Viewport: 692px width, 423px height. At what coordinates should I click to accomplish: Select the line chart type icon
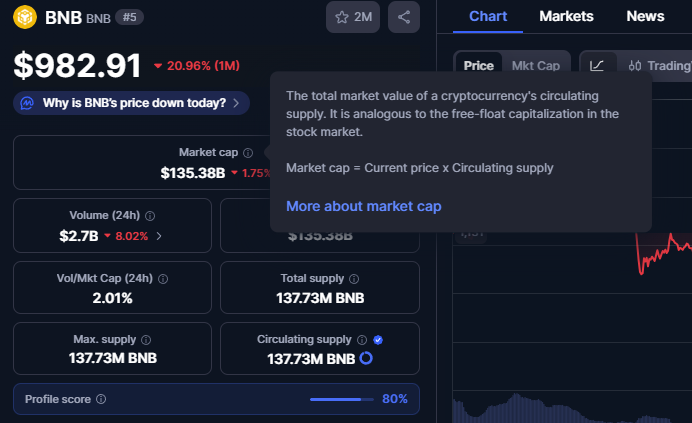click(597, 66)
